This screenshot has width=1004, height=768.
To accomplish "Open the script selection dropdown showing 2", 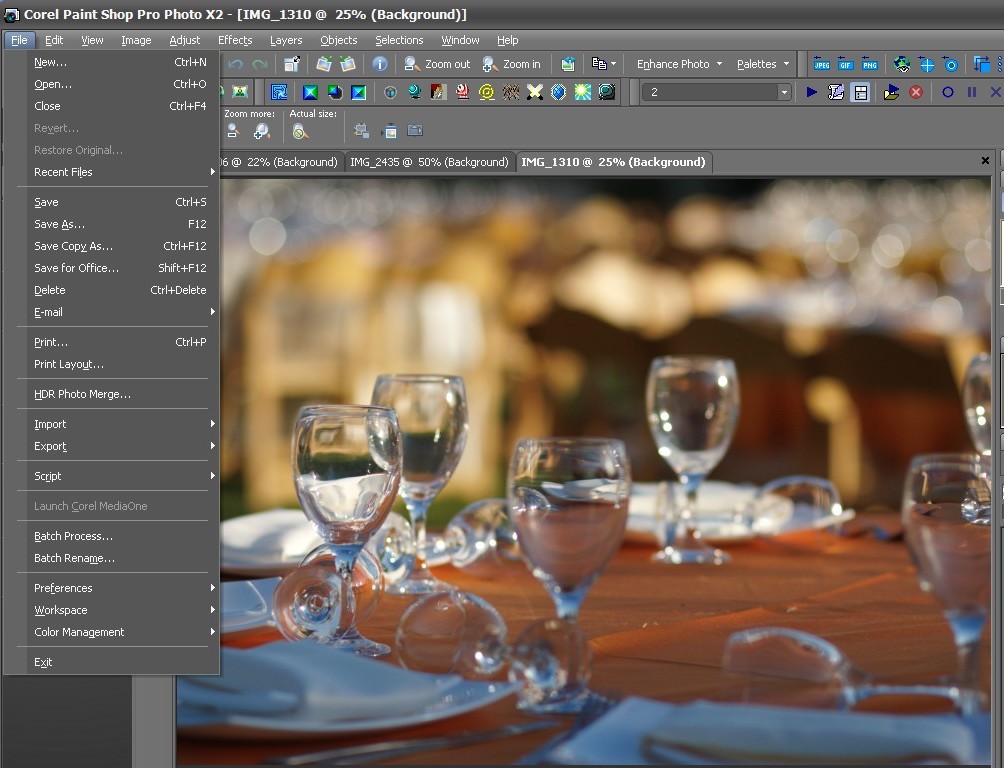I will click(x=783, y=92).
